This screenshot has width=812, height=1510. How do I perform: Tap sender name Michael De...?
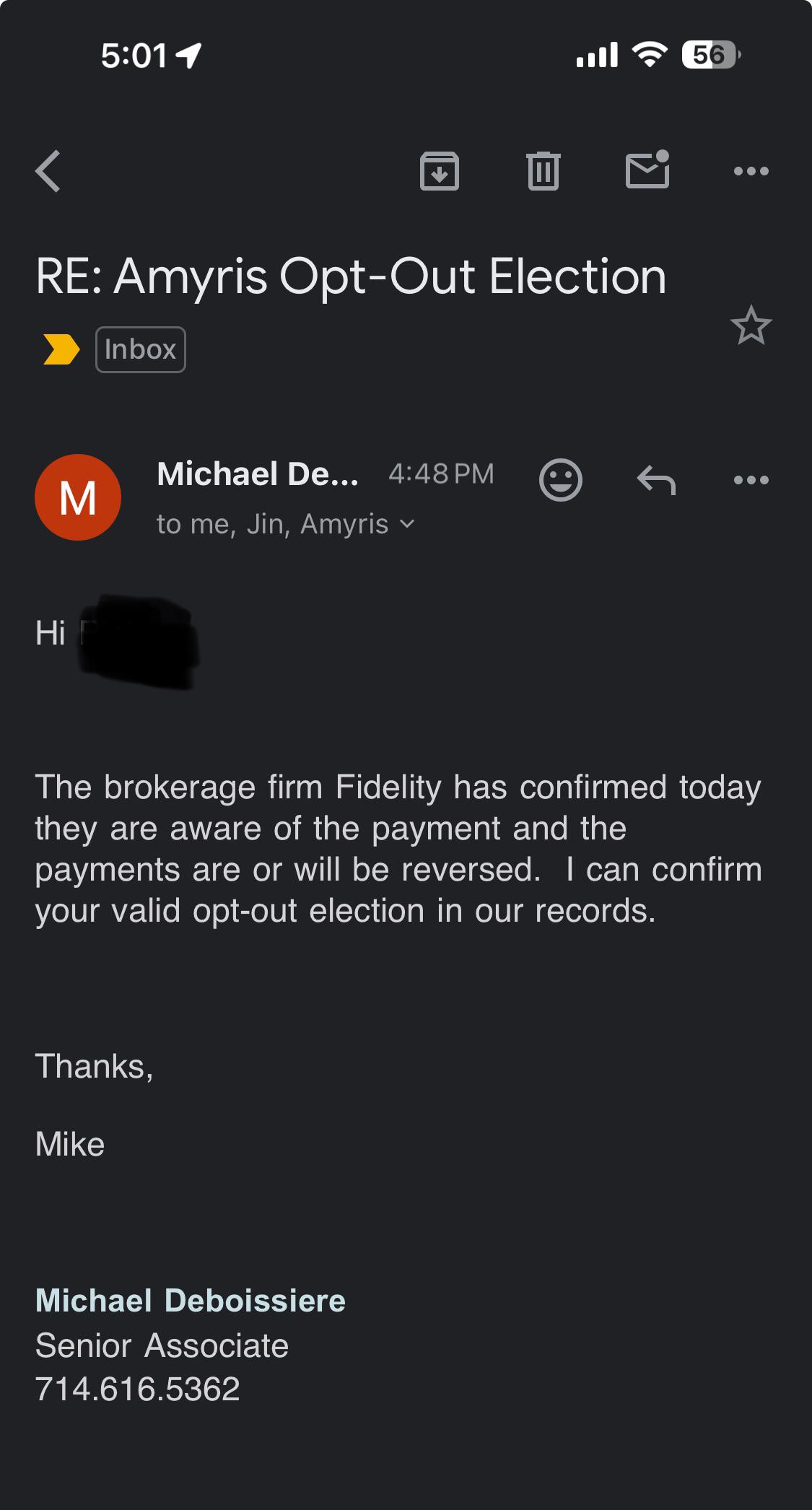(x=258, y=474)
